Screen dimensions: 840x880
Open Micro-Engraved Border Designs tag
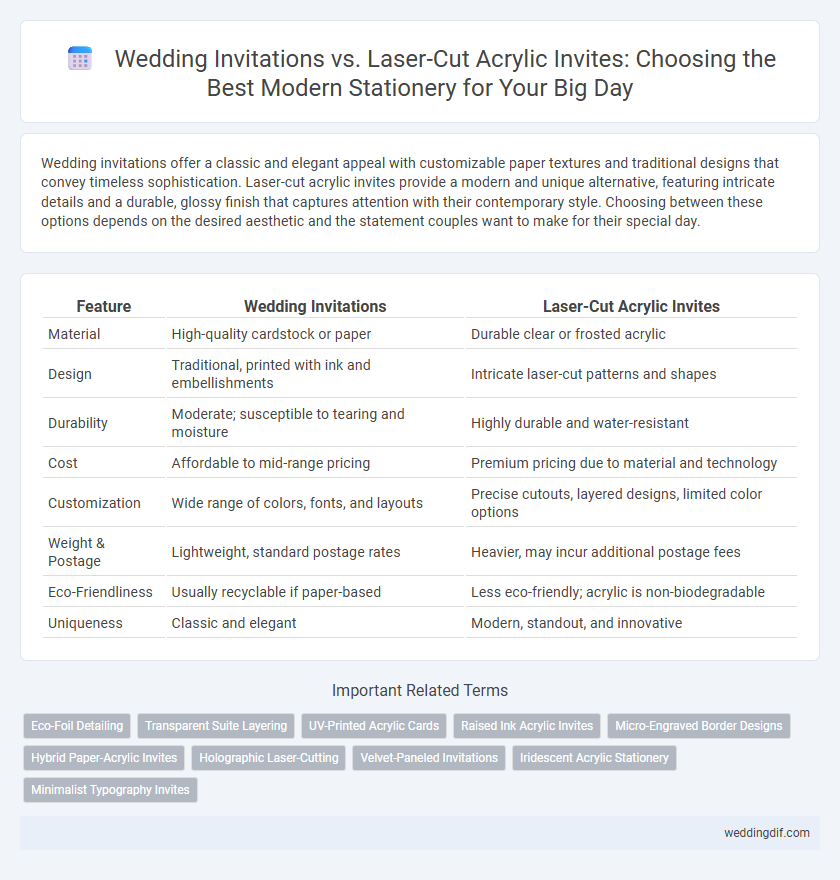coord(699,726)
